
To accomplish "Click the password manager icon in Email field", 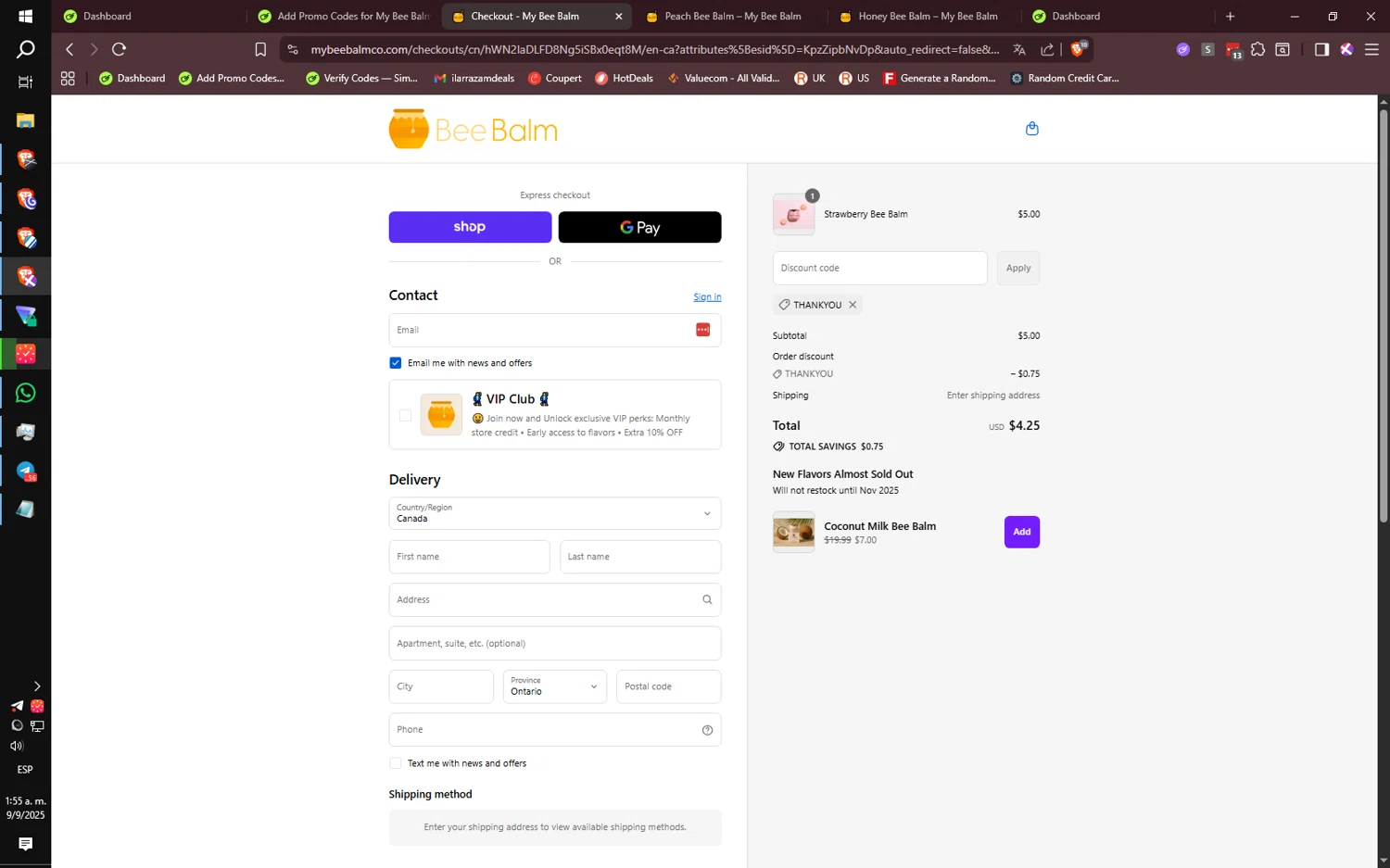I will pos(703,330).
